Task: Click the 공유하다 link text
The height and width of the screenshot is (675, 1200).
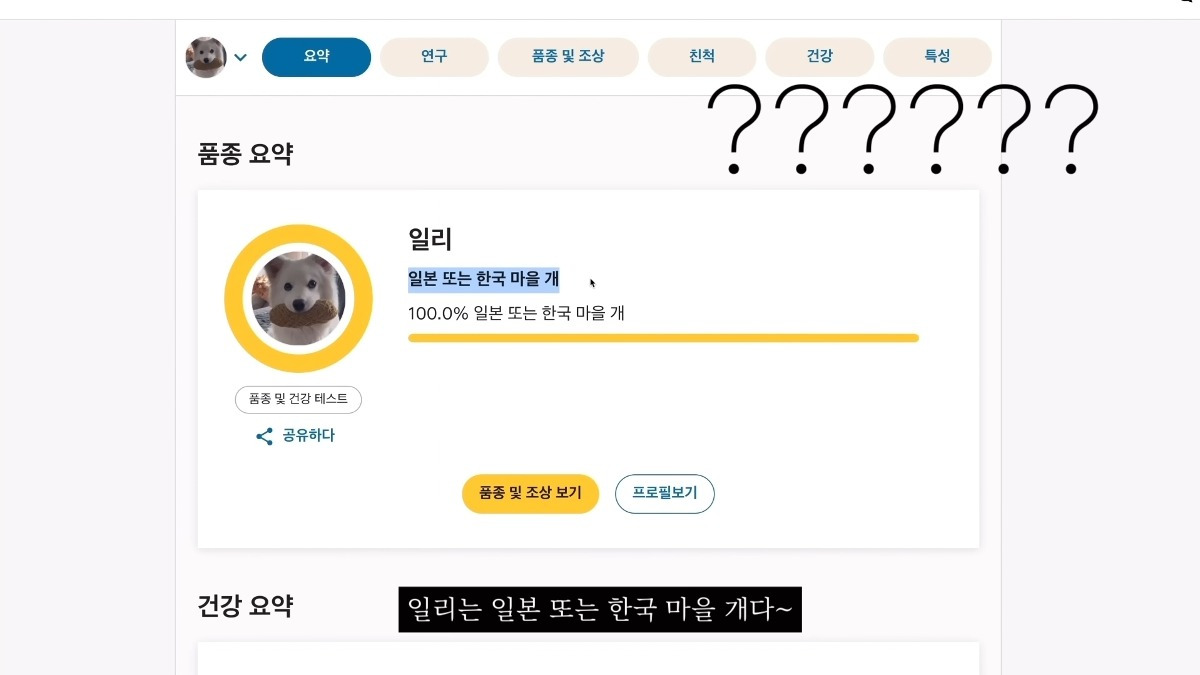Action: point(308,436)
